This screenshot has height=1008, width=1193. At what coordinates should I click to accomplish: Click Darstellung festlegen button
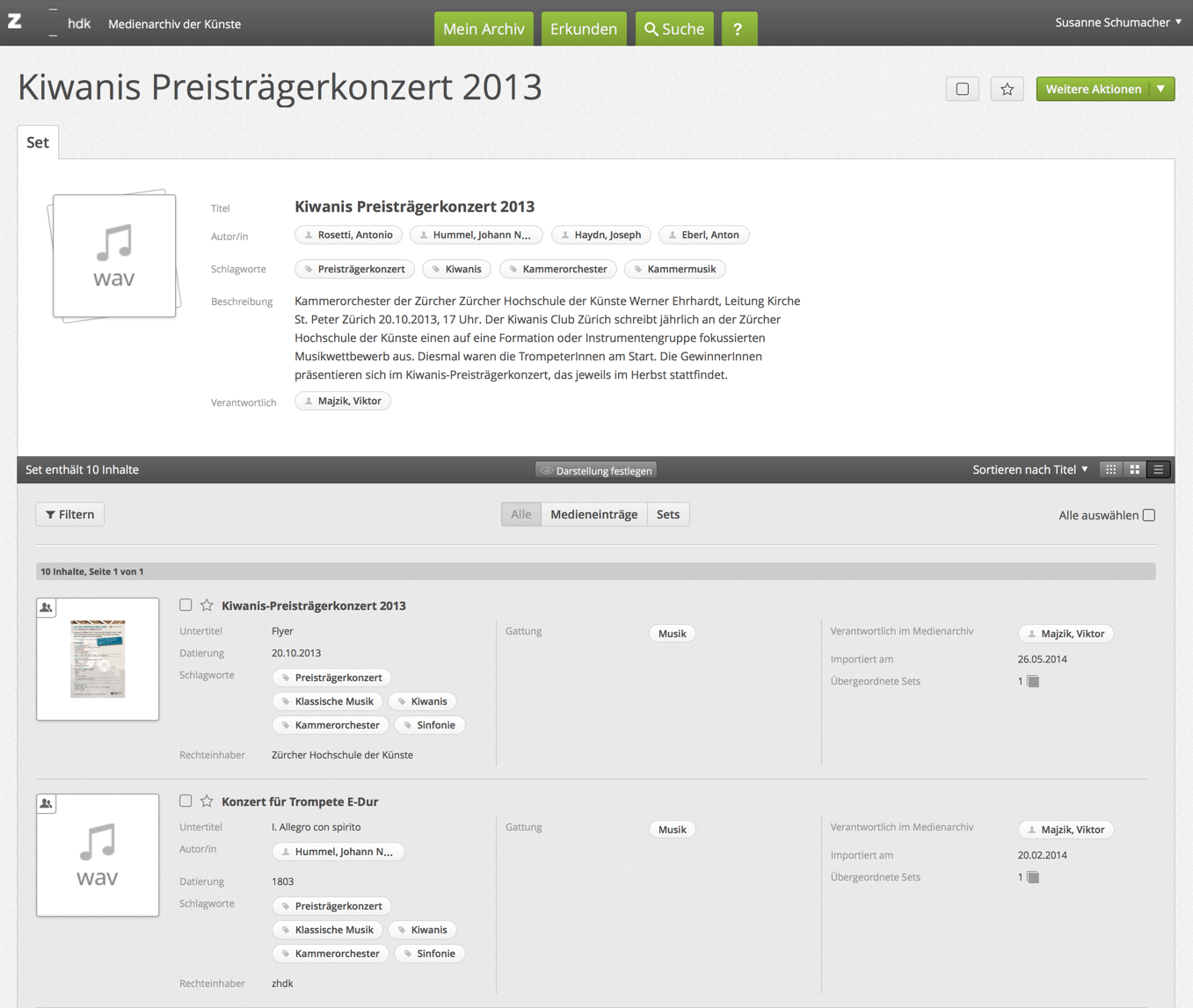click(596, 471)
